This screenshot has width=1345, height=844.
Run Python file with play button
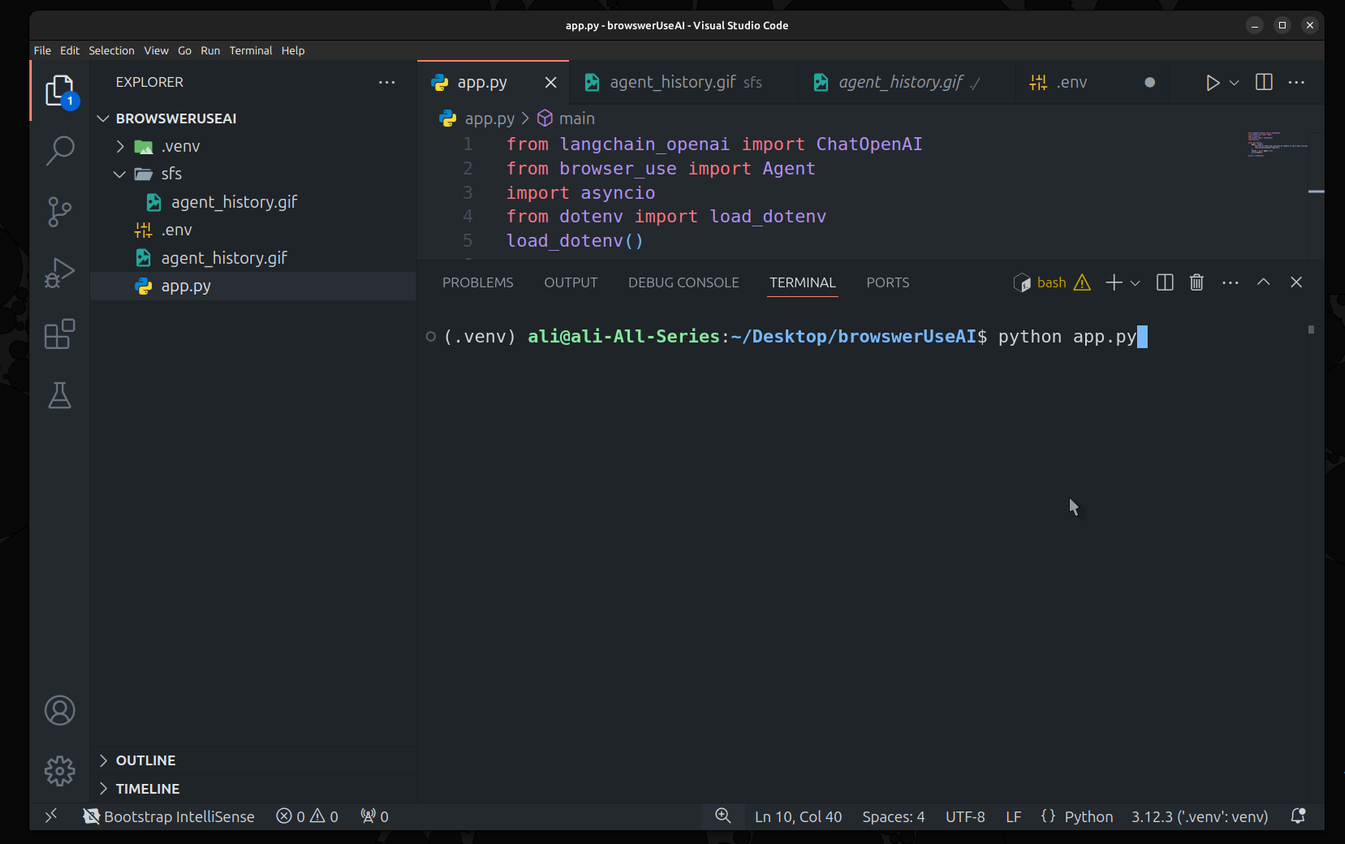1212,82
